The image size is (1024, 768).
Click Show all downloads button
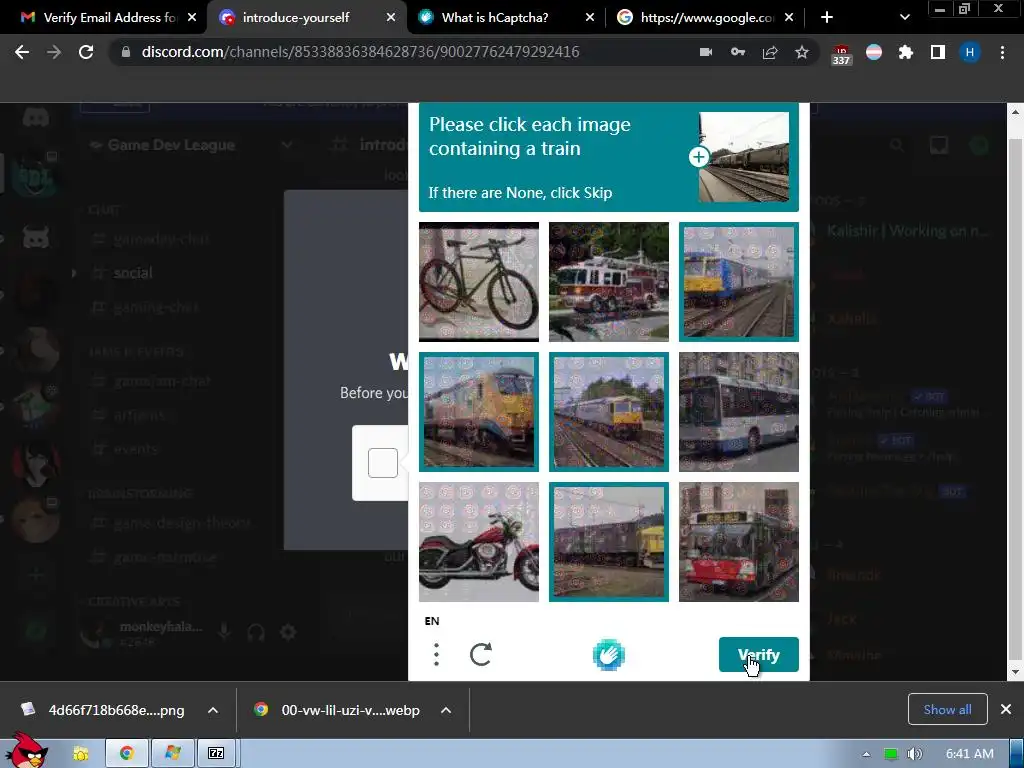tap(947, 709)
